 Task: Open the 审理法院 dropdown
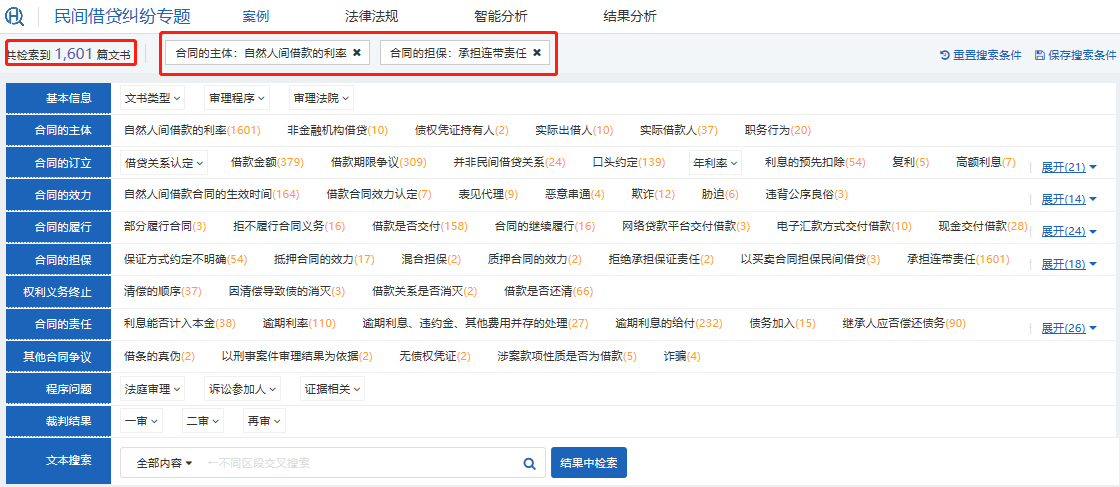click(x=320, y=98)
